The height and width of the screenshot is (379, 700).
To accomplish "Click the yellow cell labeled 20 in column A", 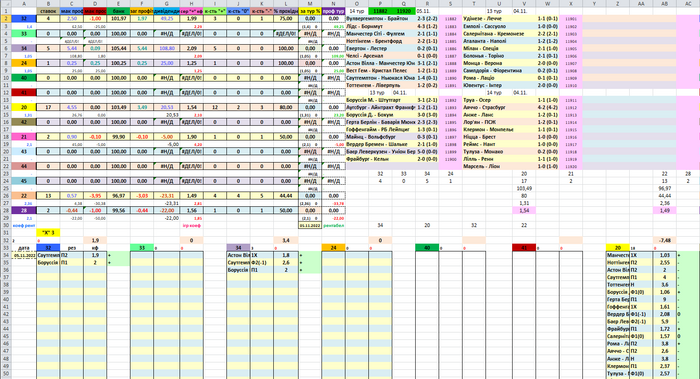I will 24,108.
